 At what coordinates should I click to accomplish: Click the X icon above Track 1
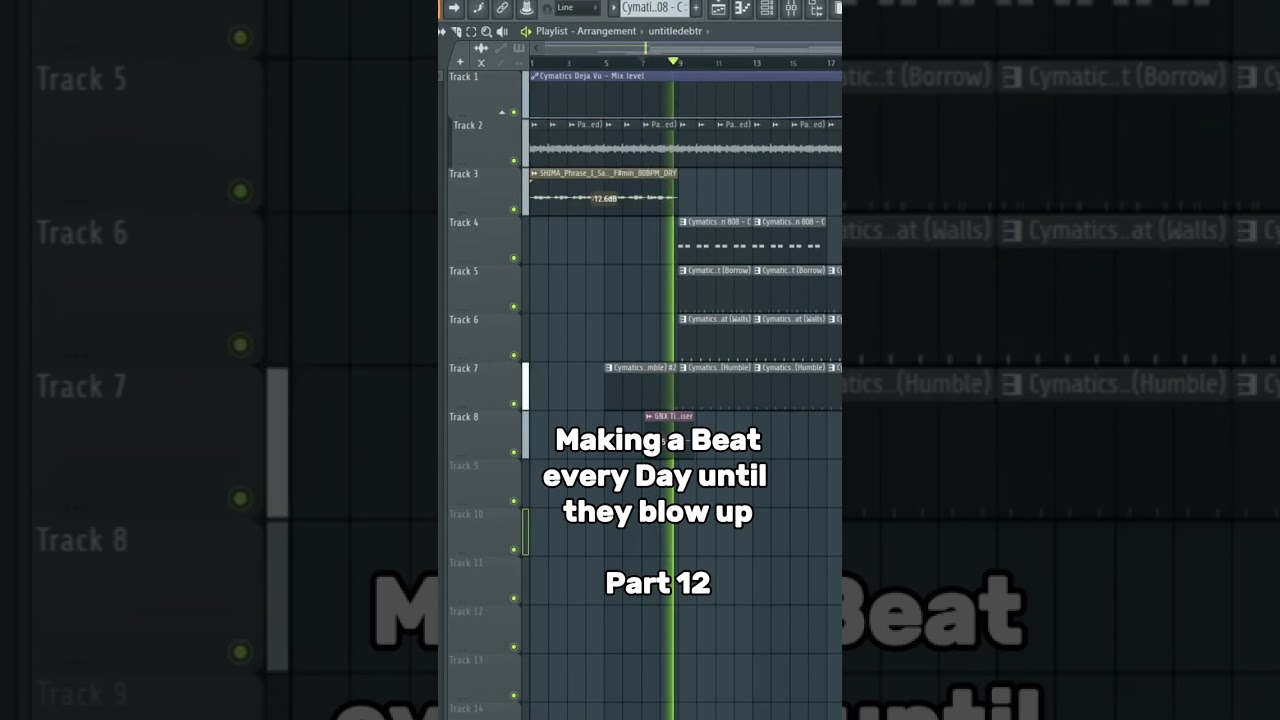click(481, 62)
